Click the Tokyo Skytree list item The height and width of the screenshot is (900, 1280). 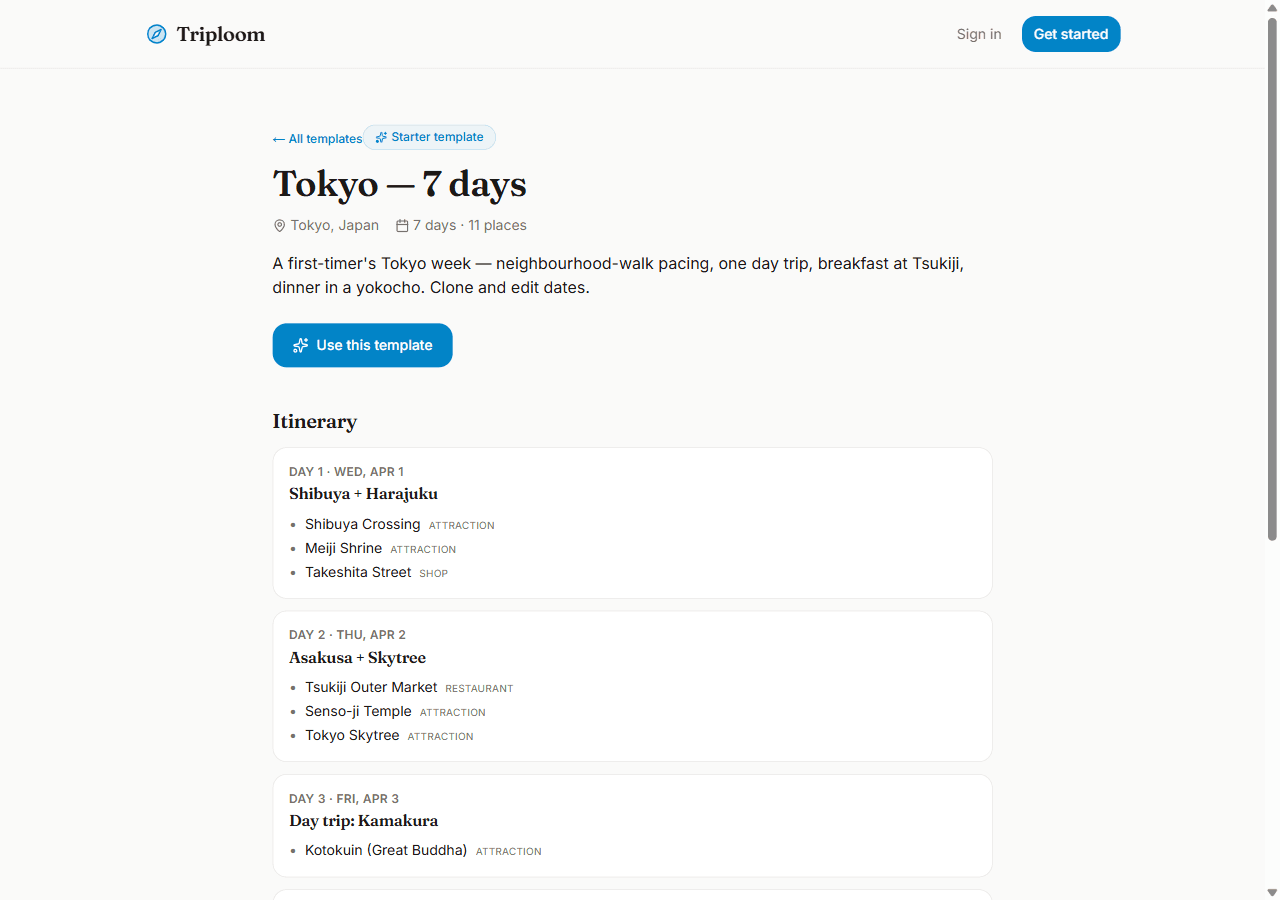(x=352, y=736)
